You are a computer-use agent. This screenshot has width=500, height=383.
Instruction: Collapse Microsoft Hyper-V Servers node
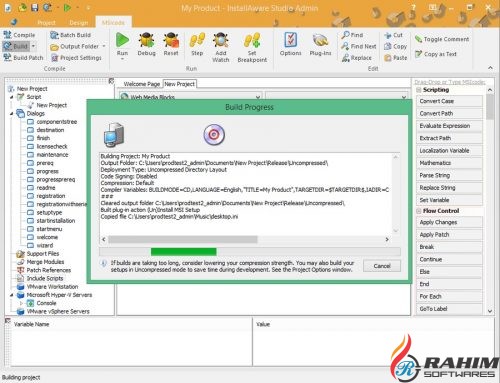point(12,295)
